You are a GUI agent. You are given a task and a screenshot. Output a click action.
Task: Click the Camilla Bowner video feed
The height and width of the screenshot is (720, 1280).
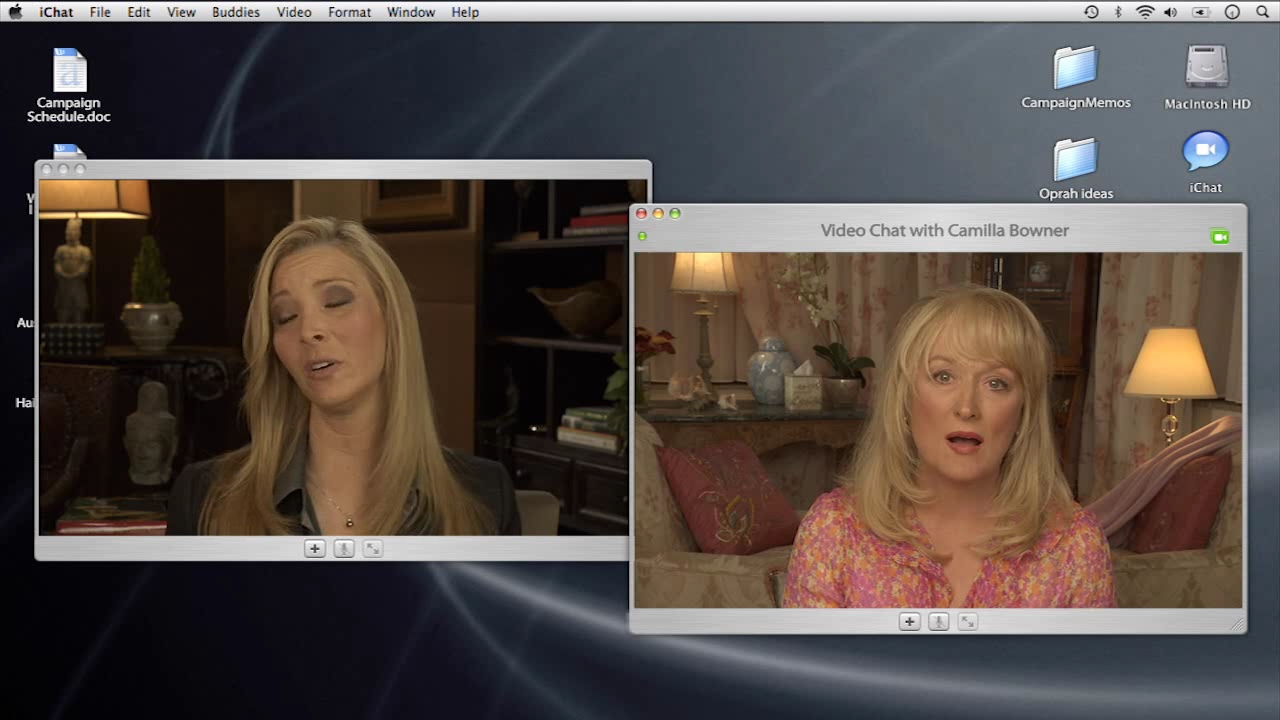coord(938,430)
